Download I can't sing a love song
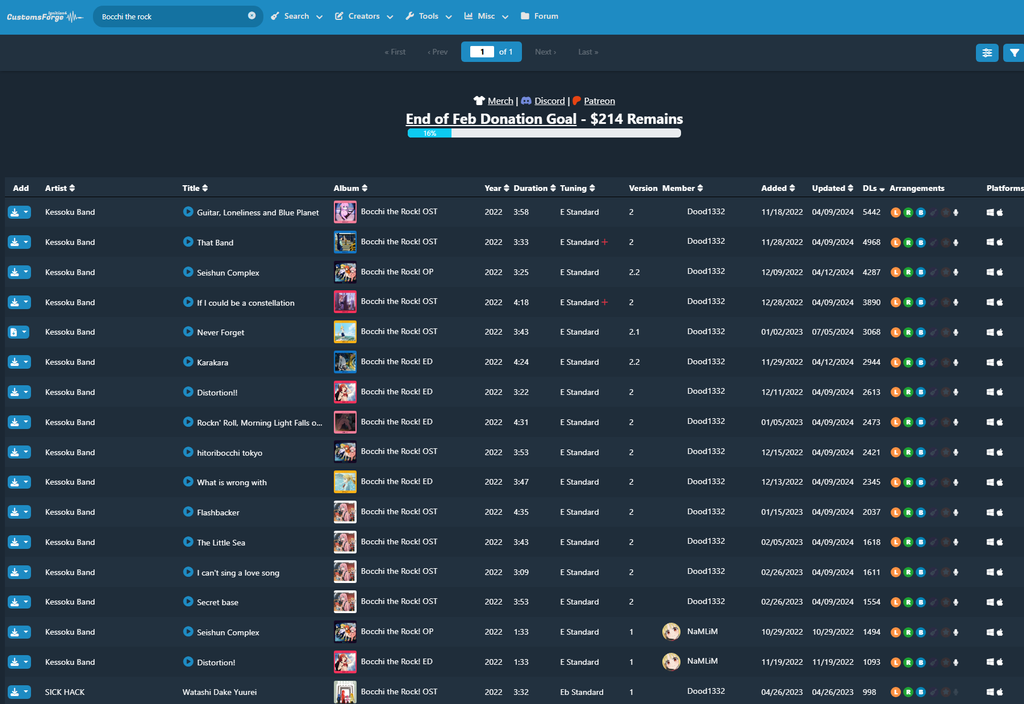Screen dimensions: 1024x704 pyautogui.click(x=14, y=572)
